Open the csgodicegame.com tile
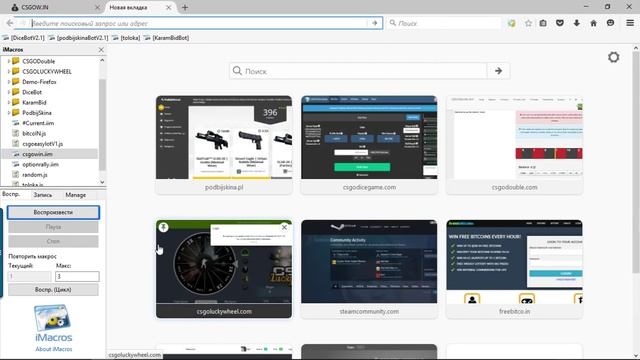The width and height of the screenshot is (640, 360). [x=369, y=145]
